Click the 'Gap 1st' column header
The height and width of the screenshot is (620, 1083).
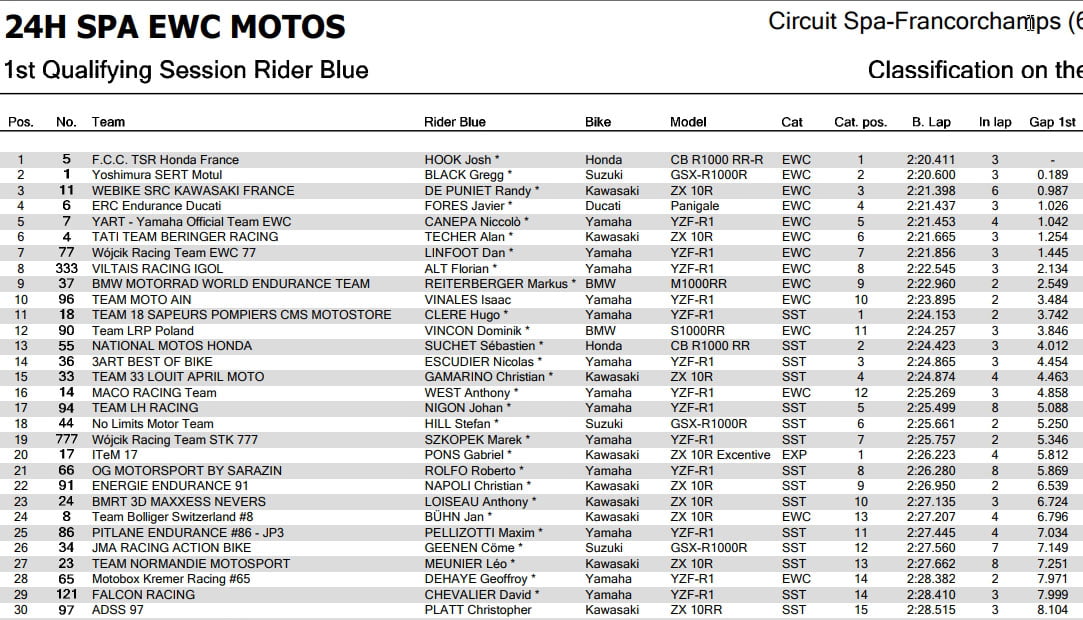[x=1053, y=122]
